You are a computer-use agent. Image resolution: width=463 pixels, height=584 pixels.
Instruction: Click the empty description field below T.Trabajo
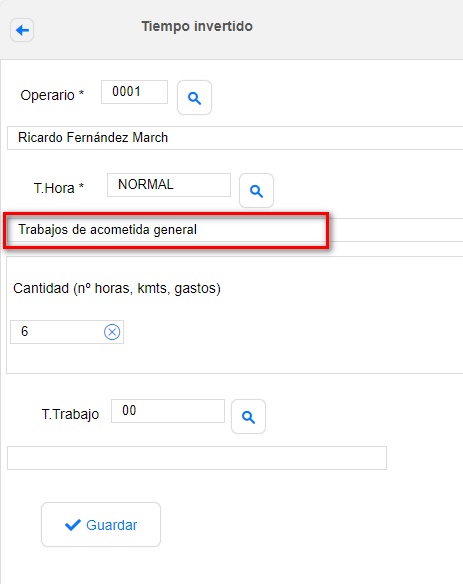[197, 458]
